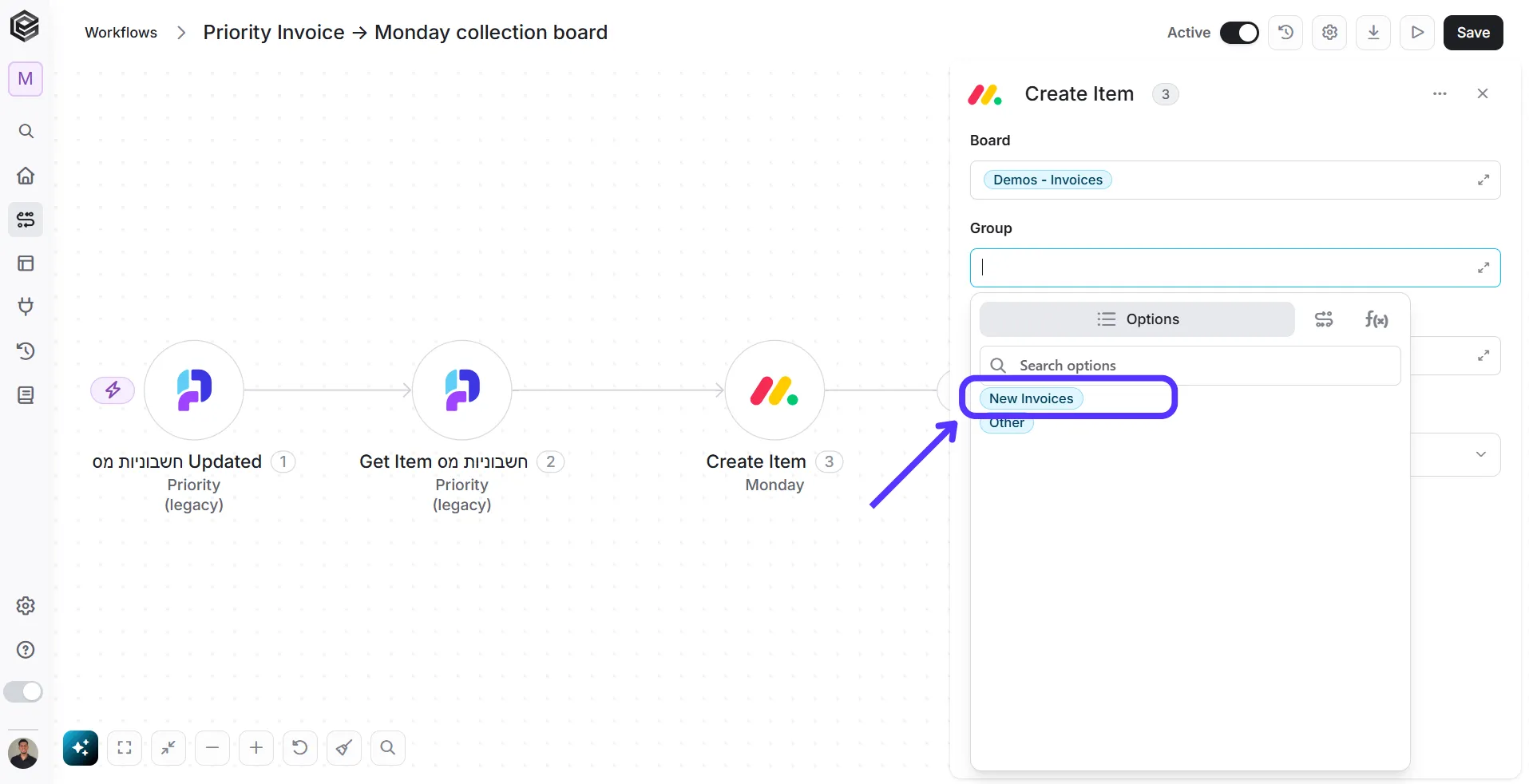Run the workflow with play button

pos(1417,33)
